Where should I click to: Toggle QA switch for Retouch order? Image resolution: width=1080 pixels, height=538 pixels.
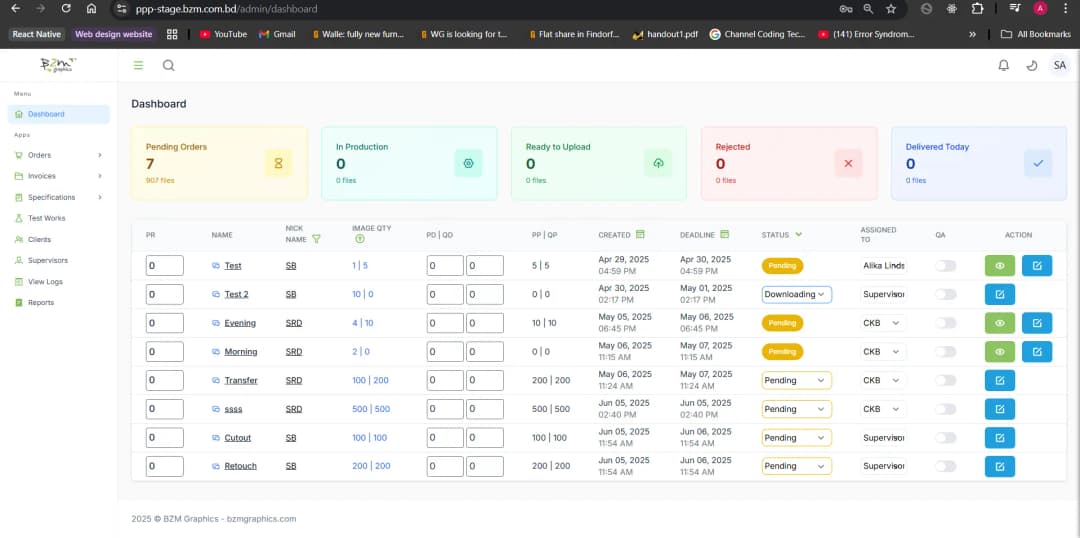[x=945, y=466]
